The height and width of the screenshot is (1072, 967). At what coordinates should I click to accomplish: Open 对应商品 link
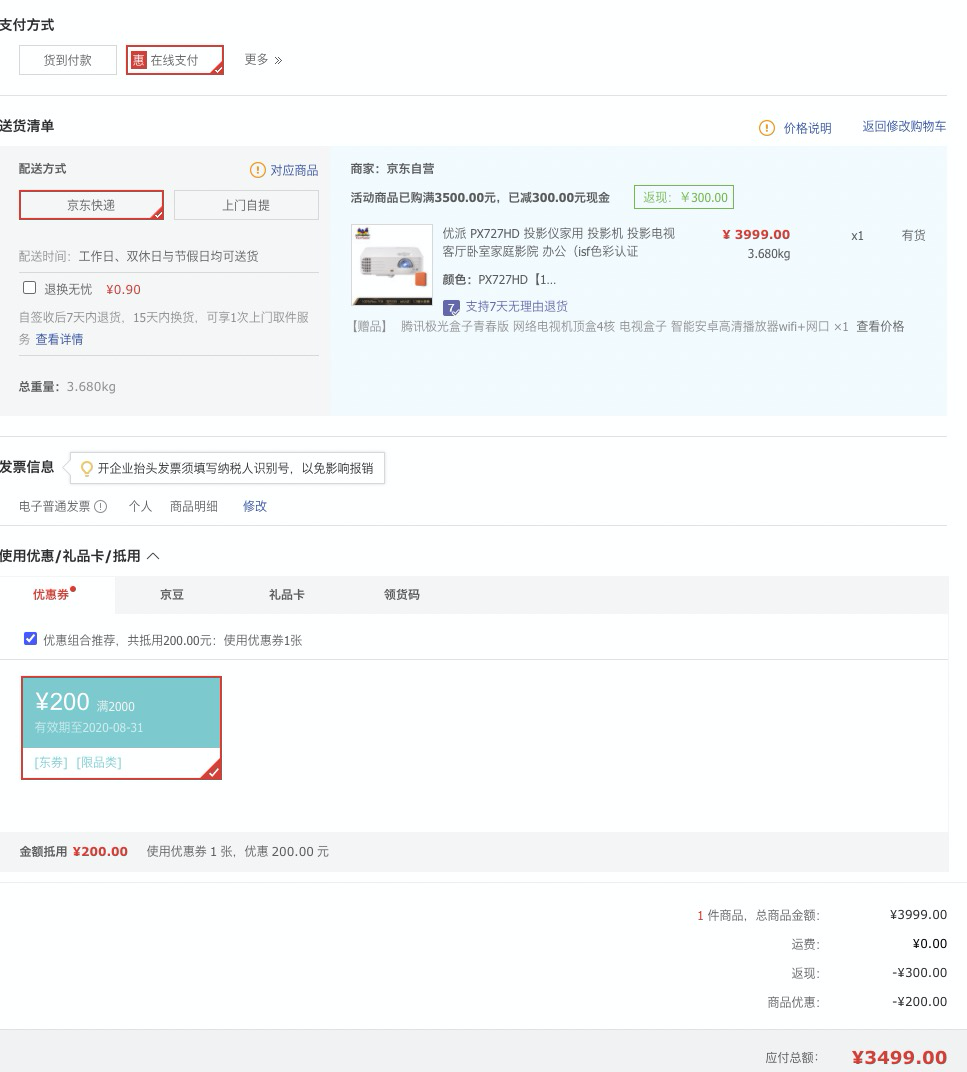pos(294,170)
